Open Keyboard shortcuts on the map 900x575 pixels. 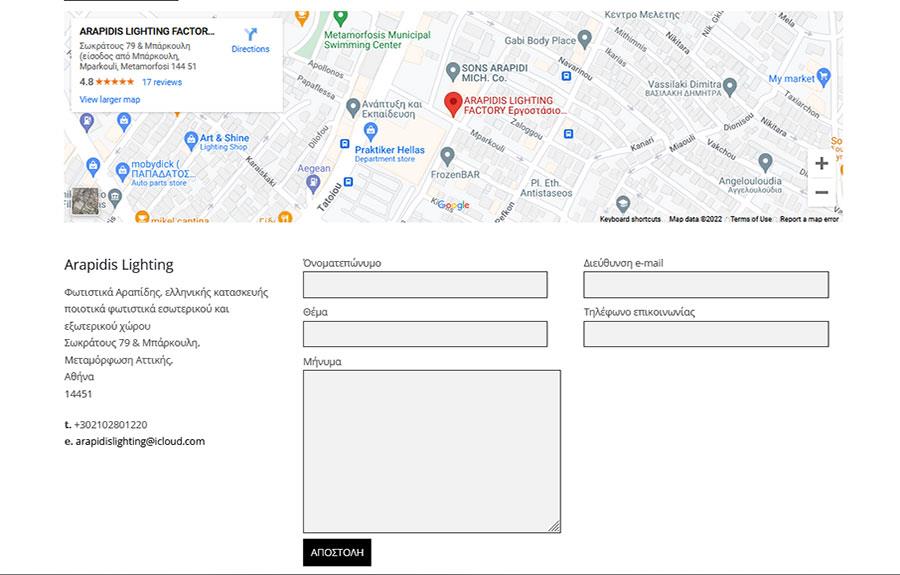click(x=630, y=219)
